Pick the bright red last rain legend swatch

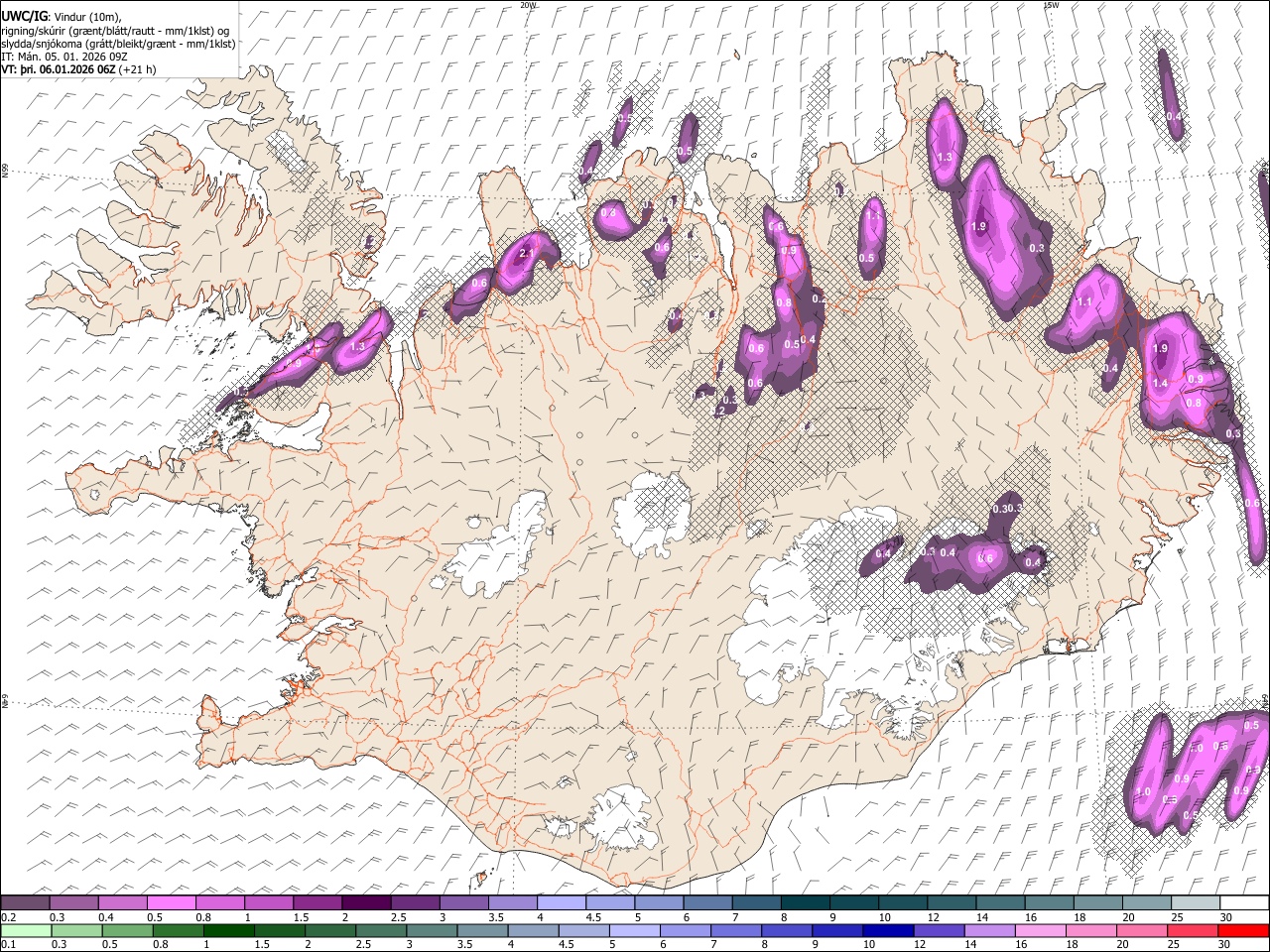[1244, 930]
